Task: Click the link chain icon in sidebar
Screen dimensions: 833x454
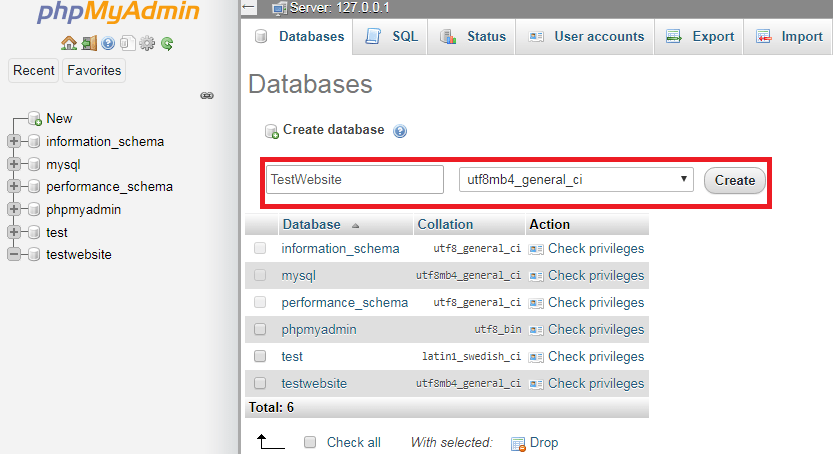Action: pyautogui.click(x=207, y=96)
